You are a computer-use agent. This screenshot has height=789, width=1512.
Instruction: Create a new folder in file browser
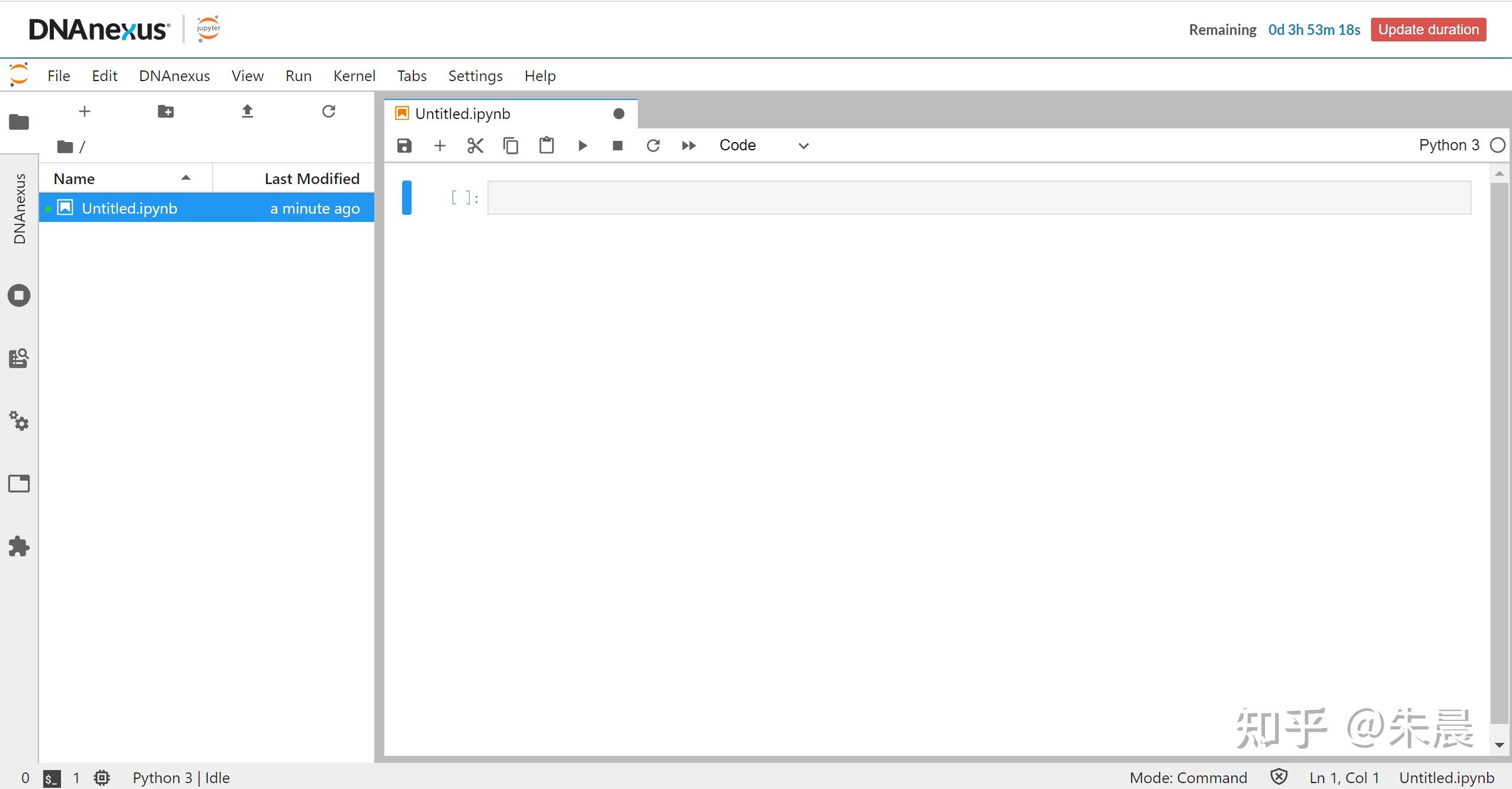[166, 111]
